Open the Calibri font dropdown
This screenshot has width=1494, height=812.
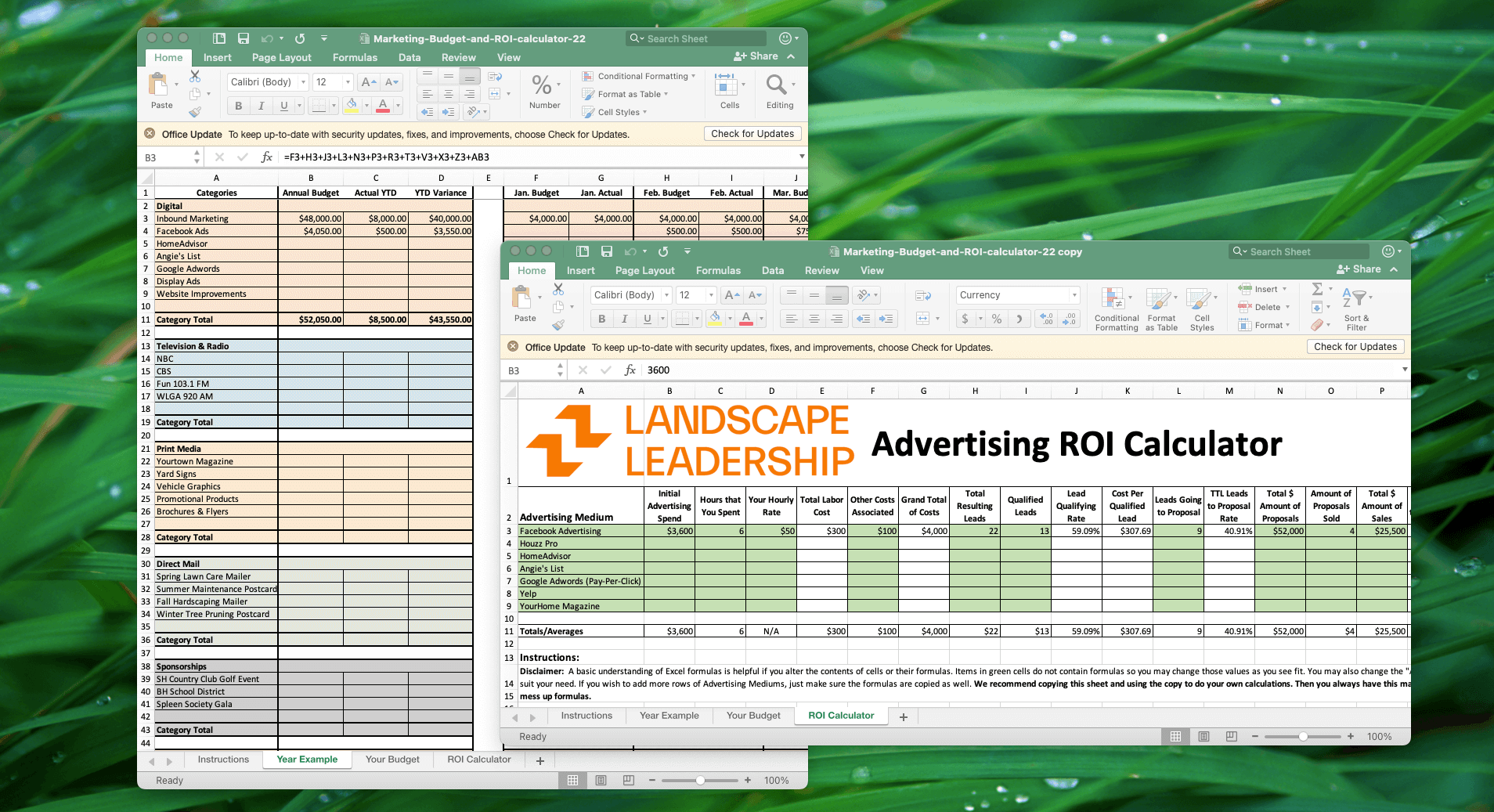click(x=630, y=295)
